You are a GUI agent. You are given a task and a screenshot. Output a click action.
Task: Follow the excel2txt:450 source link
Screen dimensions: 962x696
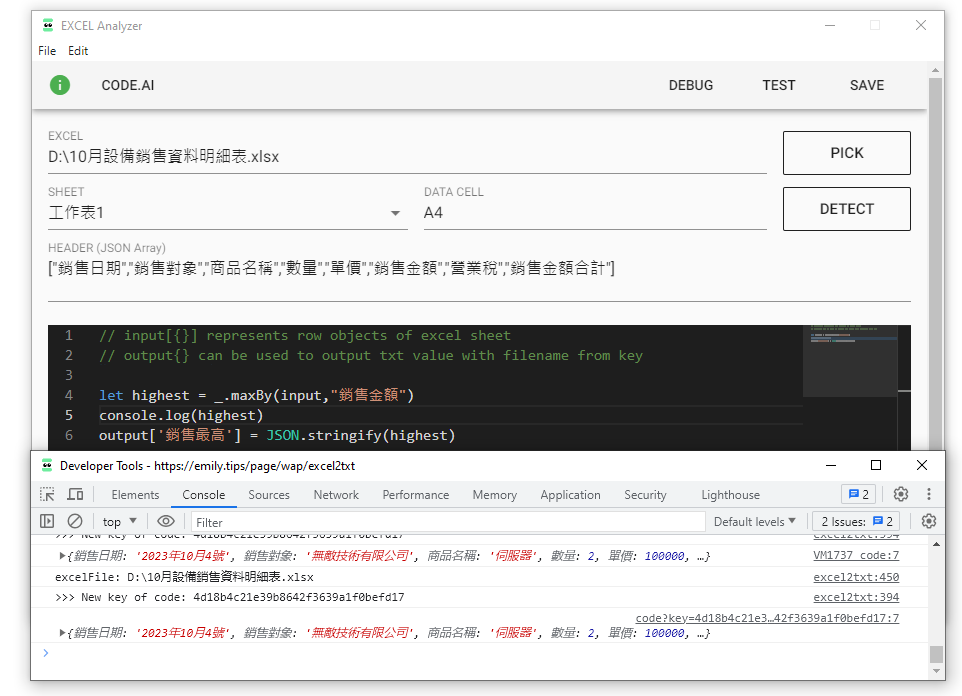pos(856,577)
